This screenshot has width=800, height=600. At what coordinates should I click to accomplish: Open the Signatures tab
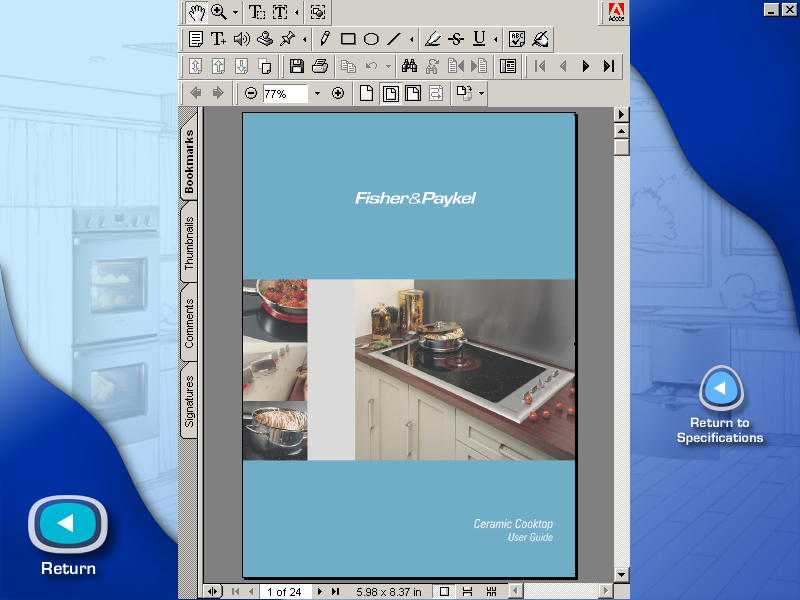pos(189,401)
